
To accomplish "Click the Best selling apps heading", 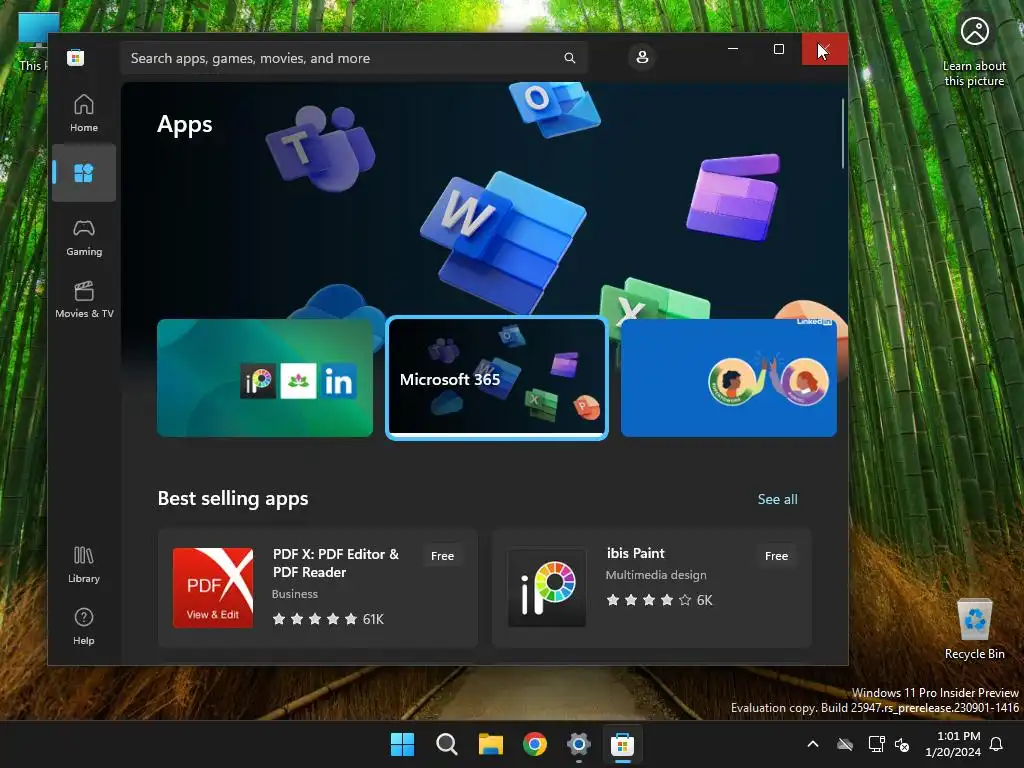I will pos(233,499).
